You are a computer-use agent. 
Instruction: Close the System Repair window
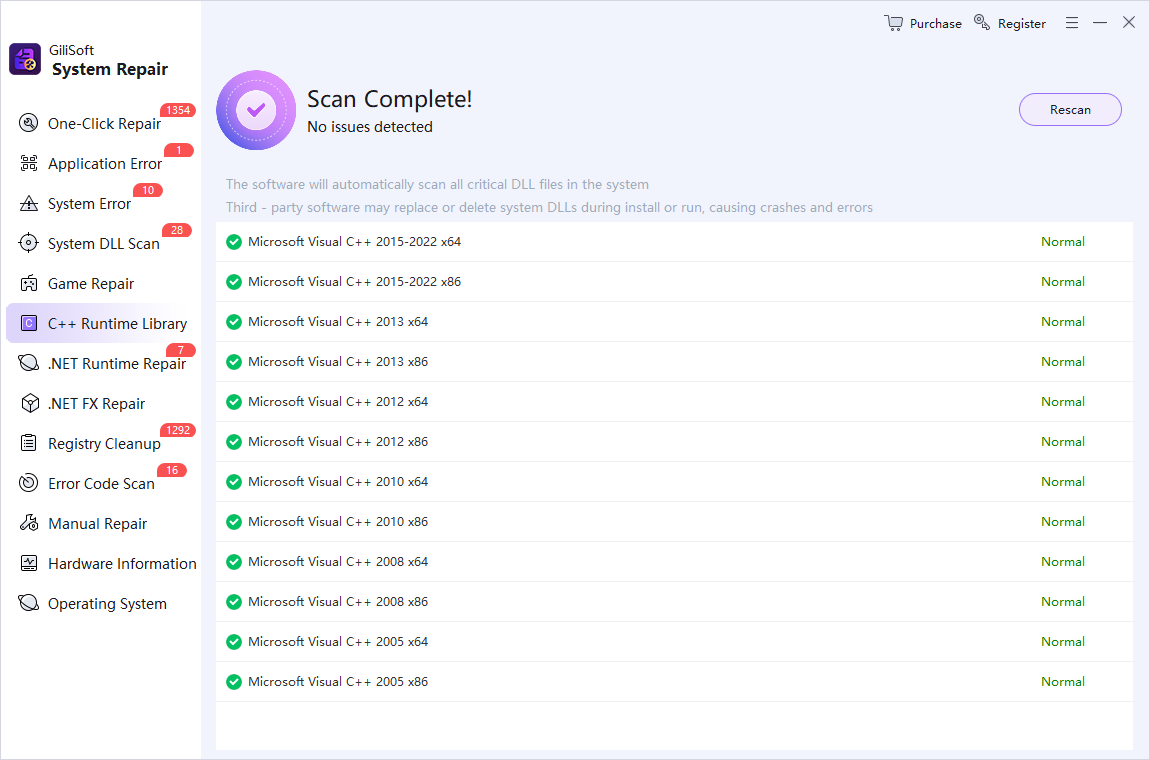click(1129, 22)
